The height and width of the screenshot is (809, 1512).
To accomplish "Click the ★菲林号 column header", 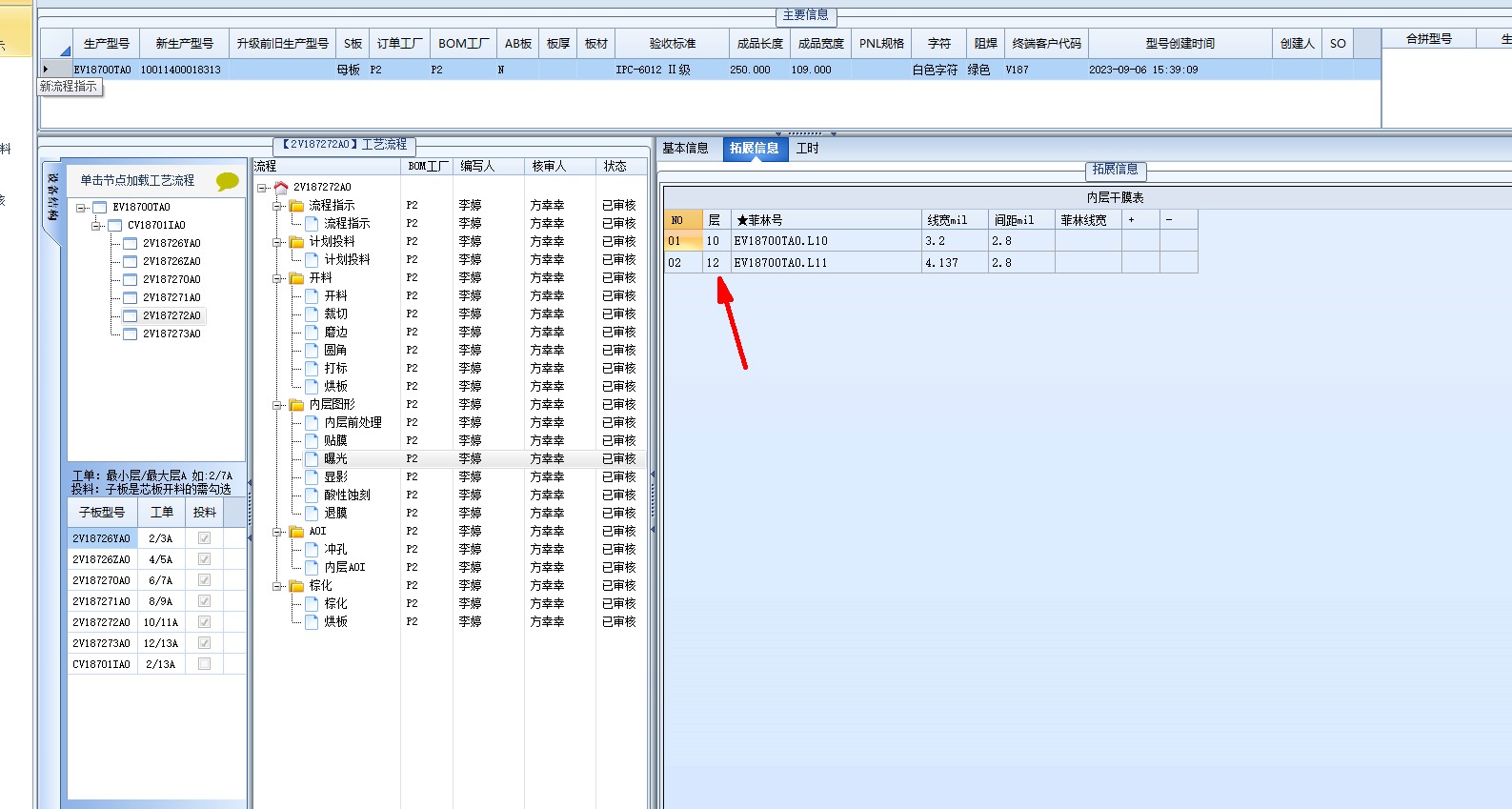I will (825, 220).
